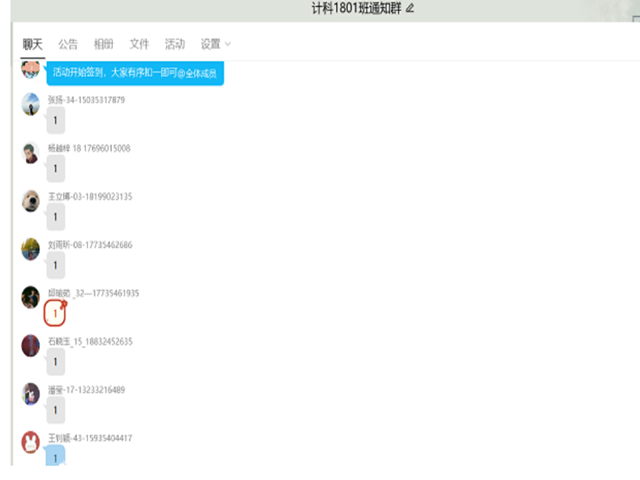Click the nickname ending 08-17735462686
Viewport: 640px width, 480px height.
90,245
